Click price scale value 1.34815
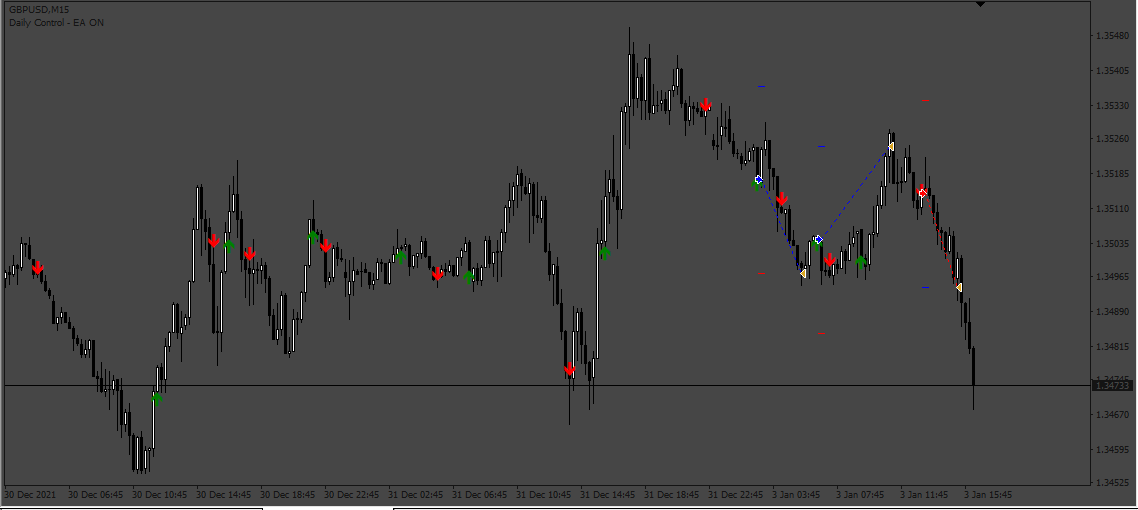This screenshot has height=510, width=1138. coord(1113,347)
